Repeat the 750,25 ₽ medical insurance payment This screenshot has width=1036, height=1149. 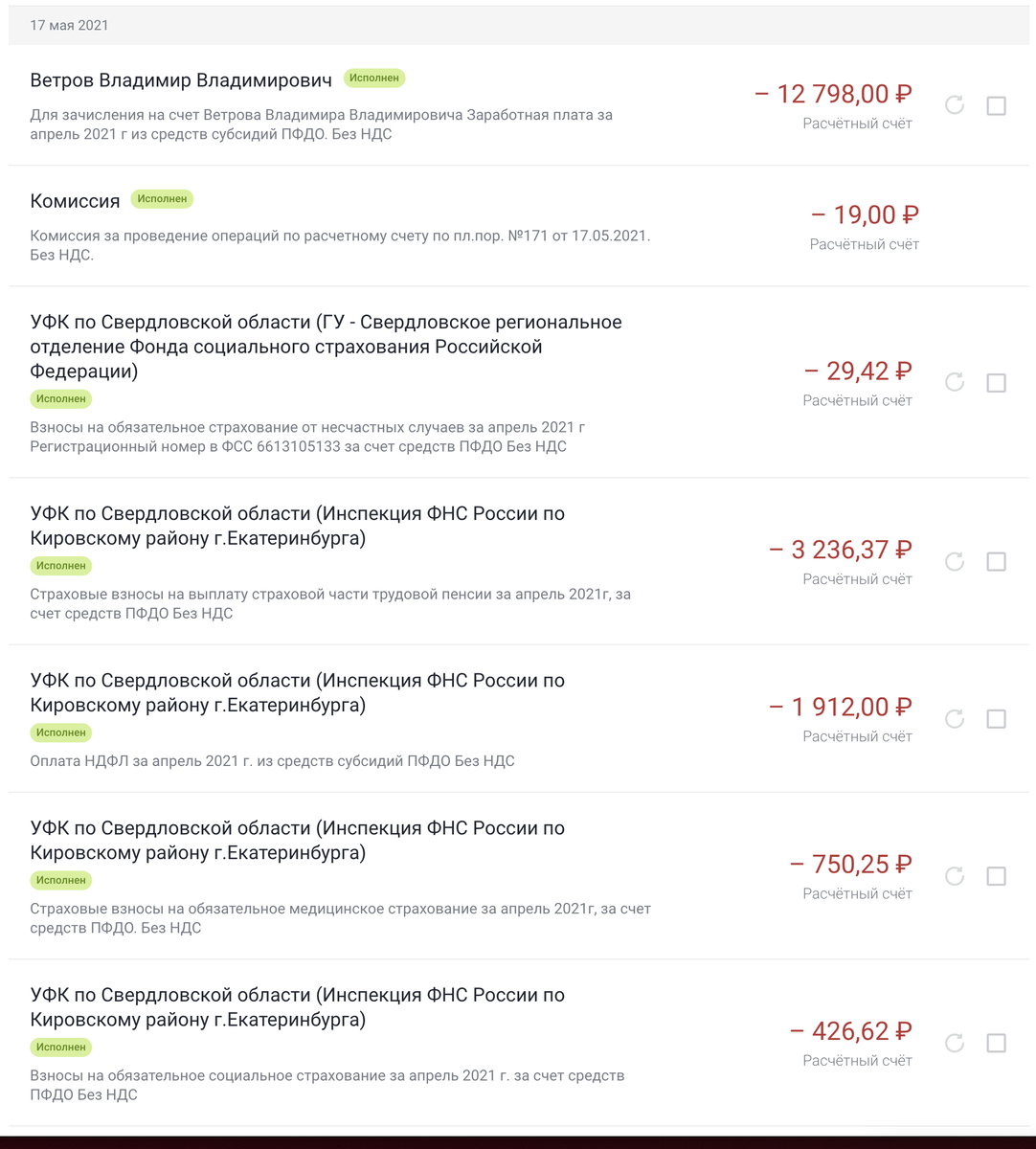pos(955,876)
